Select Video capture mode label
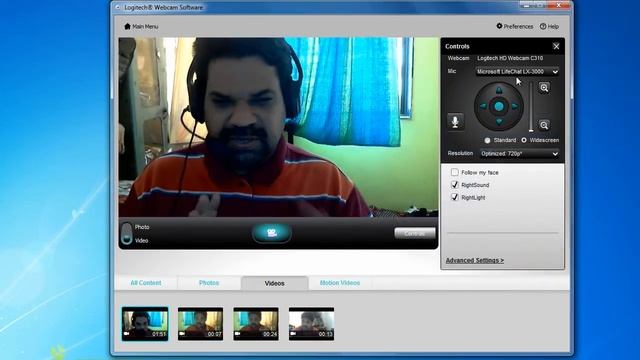The image size is (640, 360). (141, 240)
